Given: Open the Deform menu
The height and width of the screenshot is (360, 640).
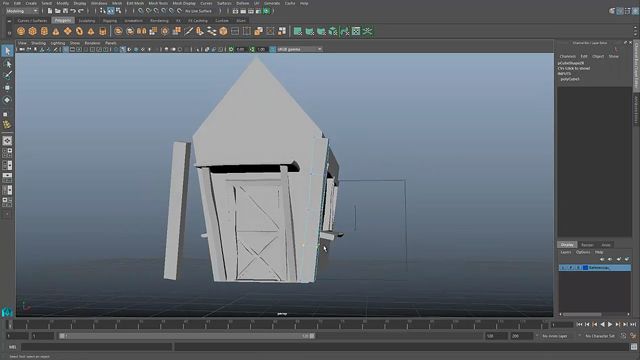Looking at the screenshot, I should pos(242,3).
